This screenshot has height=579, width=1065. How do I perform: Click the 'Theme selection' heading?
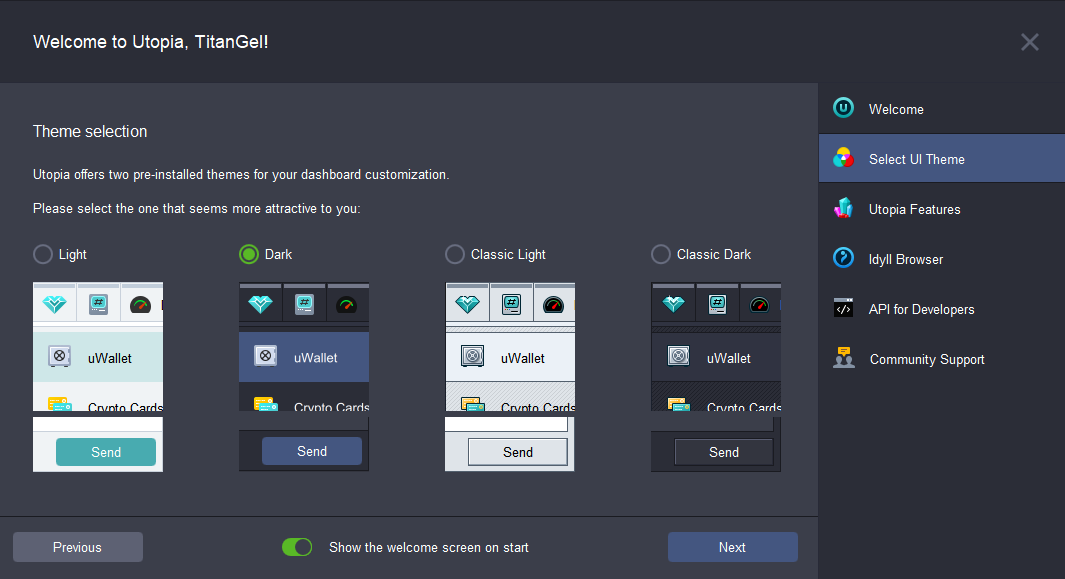coord(90,131)
